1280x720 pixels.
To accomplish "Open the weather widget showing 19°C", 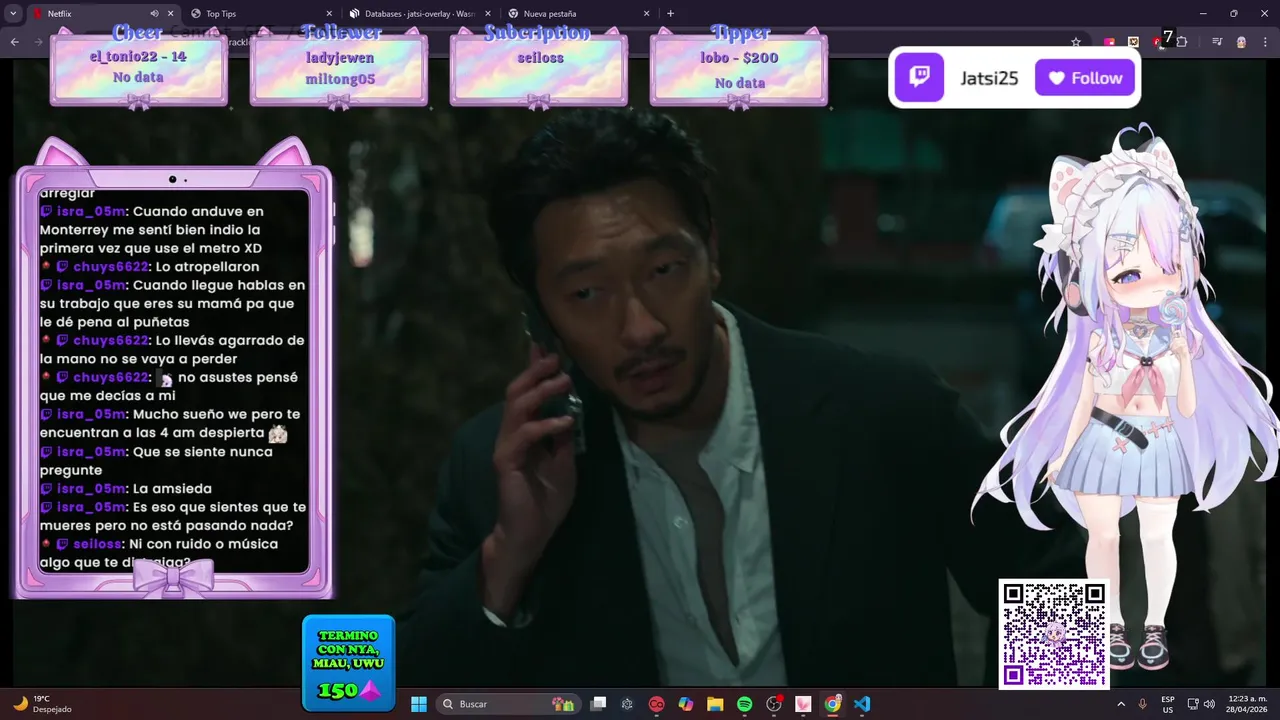I will tap(43, 704).
